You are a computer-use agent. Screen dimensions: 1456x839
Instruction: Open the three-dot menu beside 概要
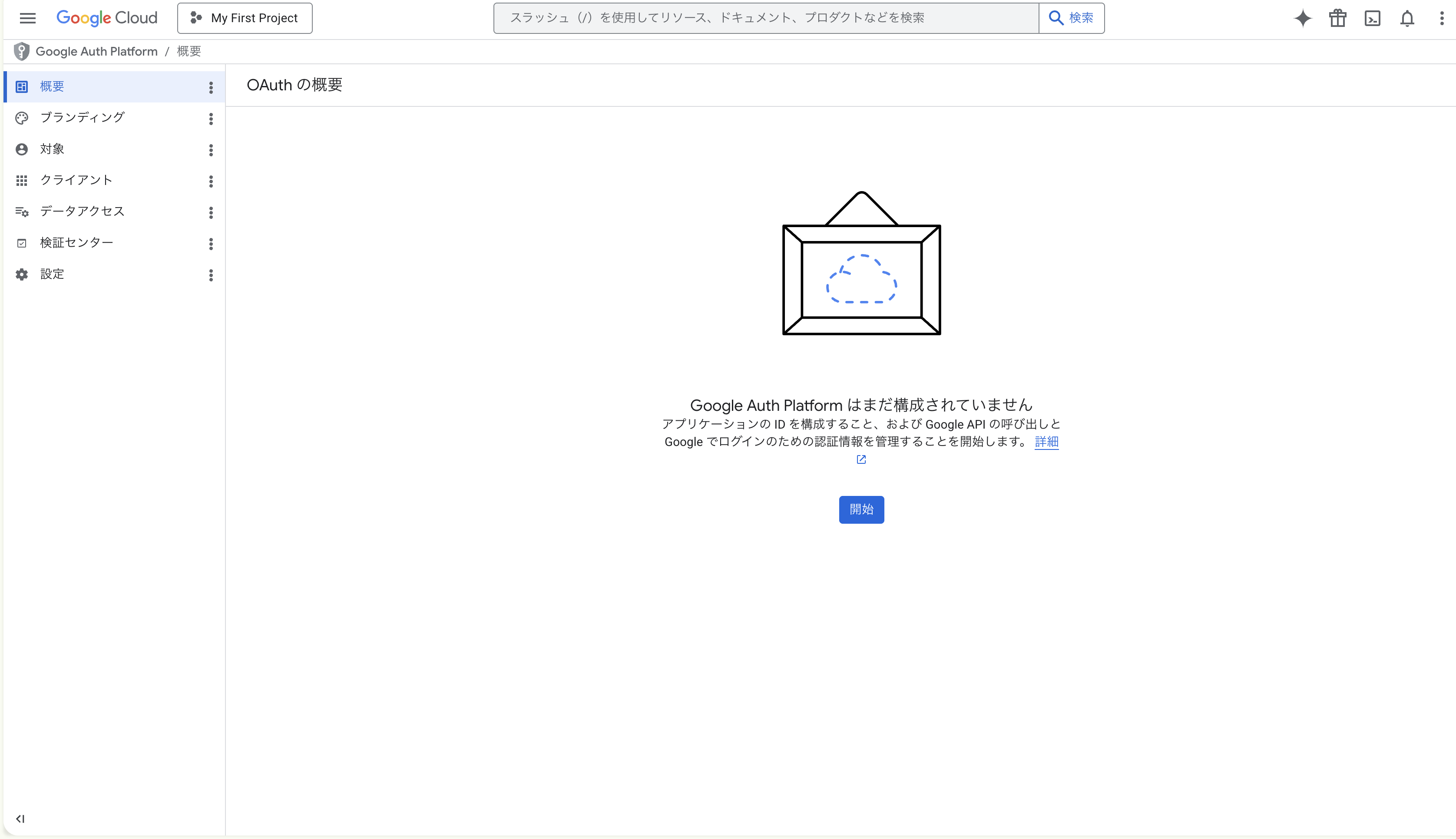click(x=211, y=88)
